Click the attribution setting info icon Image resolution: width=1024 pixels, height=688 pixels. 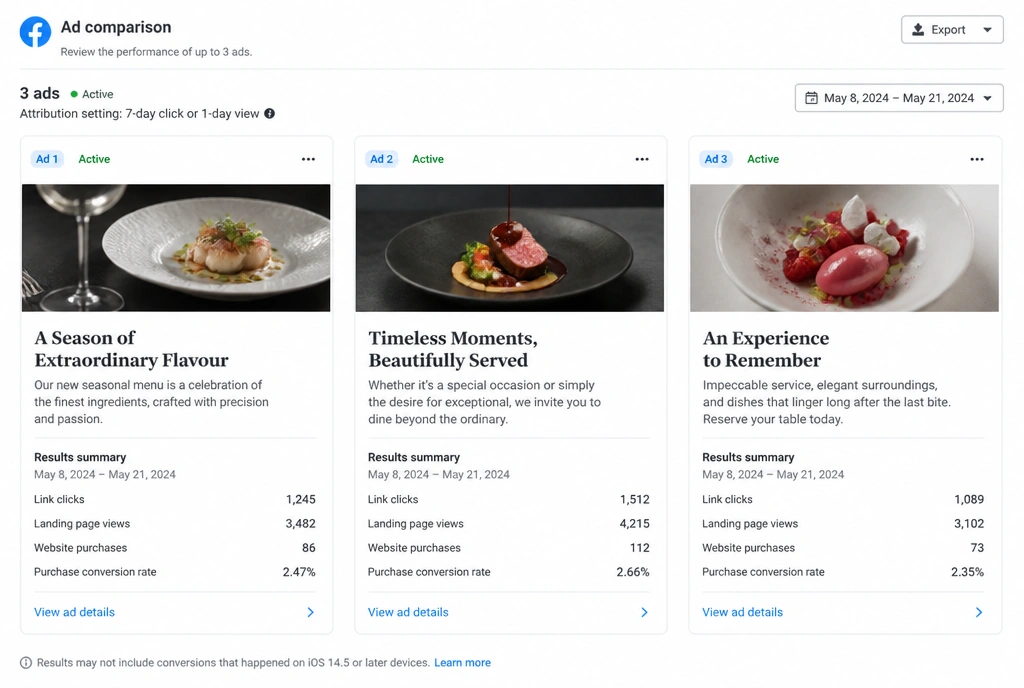[269, 114]
